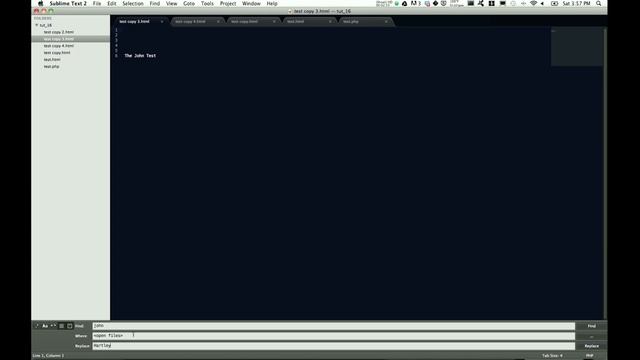The image size is (640, 360).
Task: Toggle show context option in find panel
Action: 62,326
